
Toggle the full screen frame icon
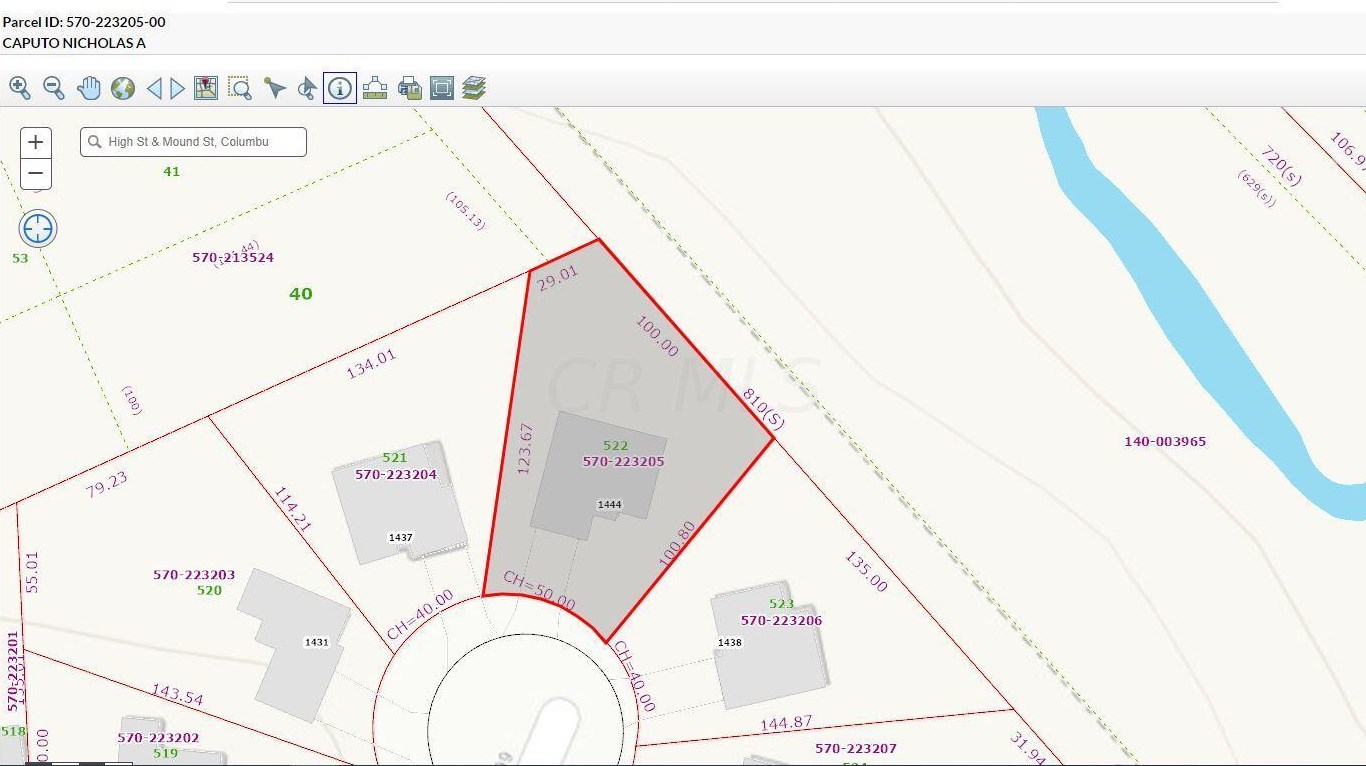(x=442, y=88)
